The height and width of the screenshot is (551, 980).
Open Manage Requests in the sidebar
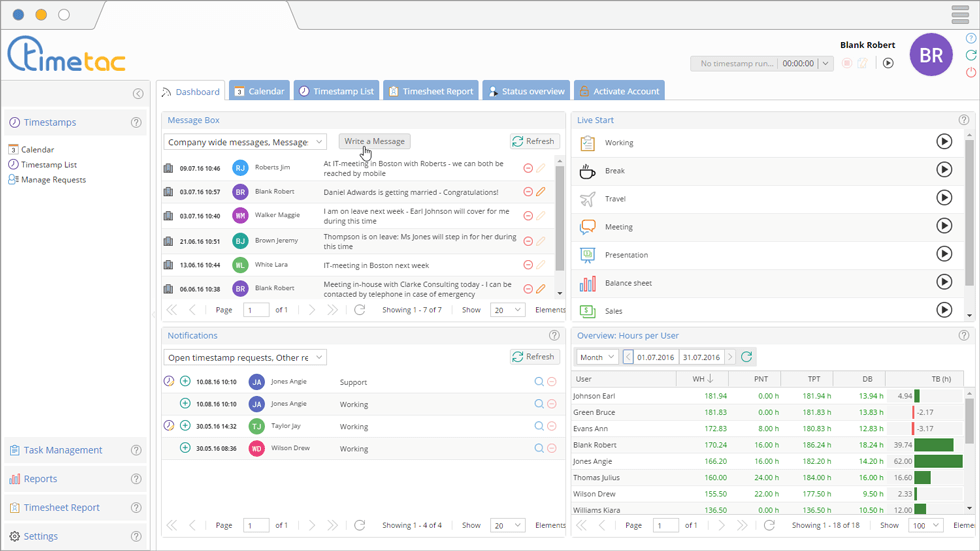pyautogui.click(x=53, y=180)
